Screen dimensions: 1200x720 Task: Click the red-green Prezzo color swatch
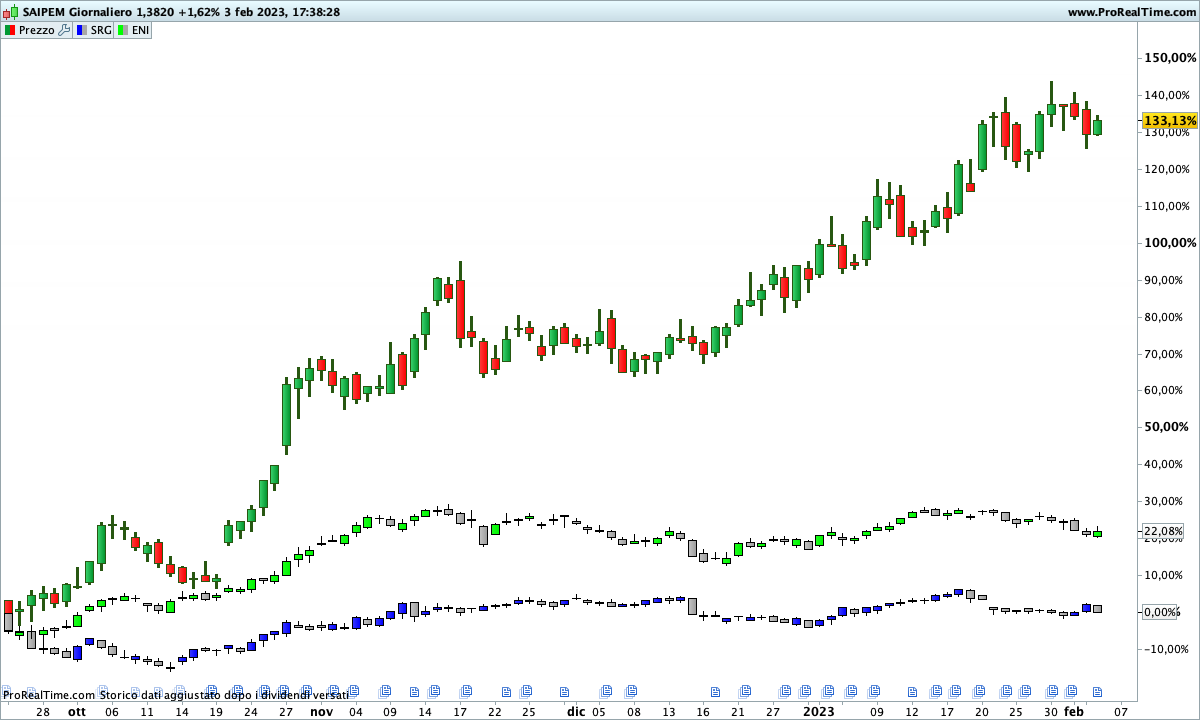10,30
